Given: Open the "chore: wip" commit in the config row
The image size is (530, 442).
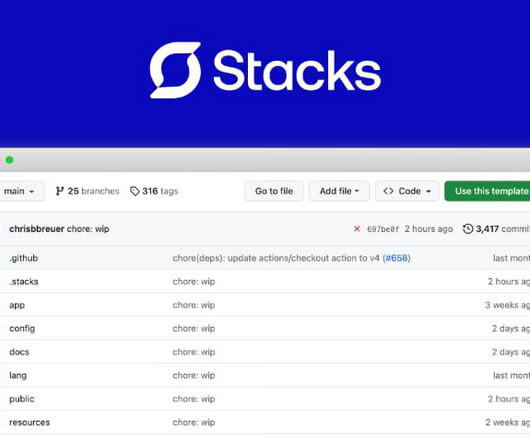Looking at the screenshot, I should (194, 328).
